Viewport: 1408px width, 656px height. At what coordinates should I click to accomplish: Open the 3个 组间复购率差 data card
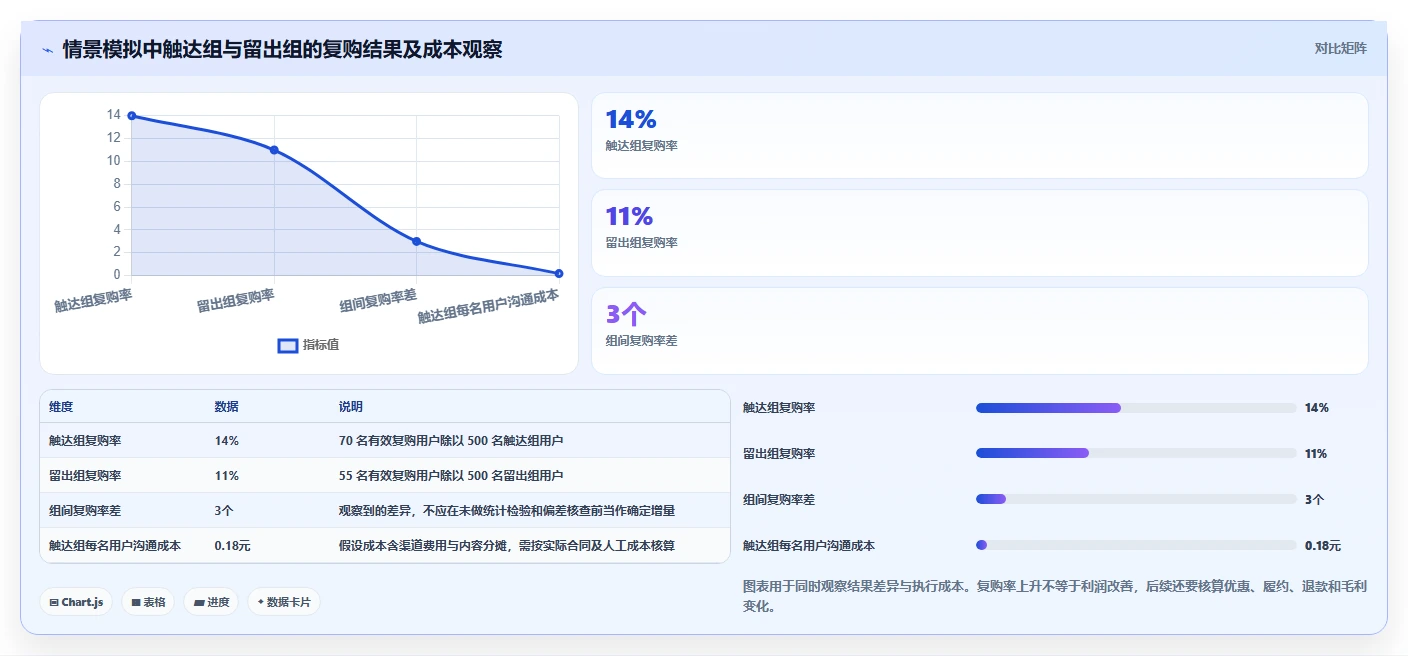click(979, 331)
